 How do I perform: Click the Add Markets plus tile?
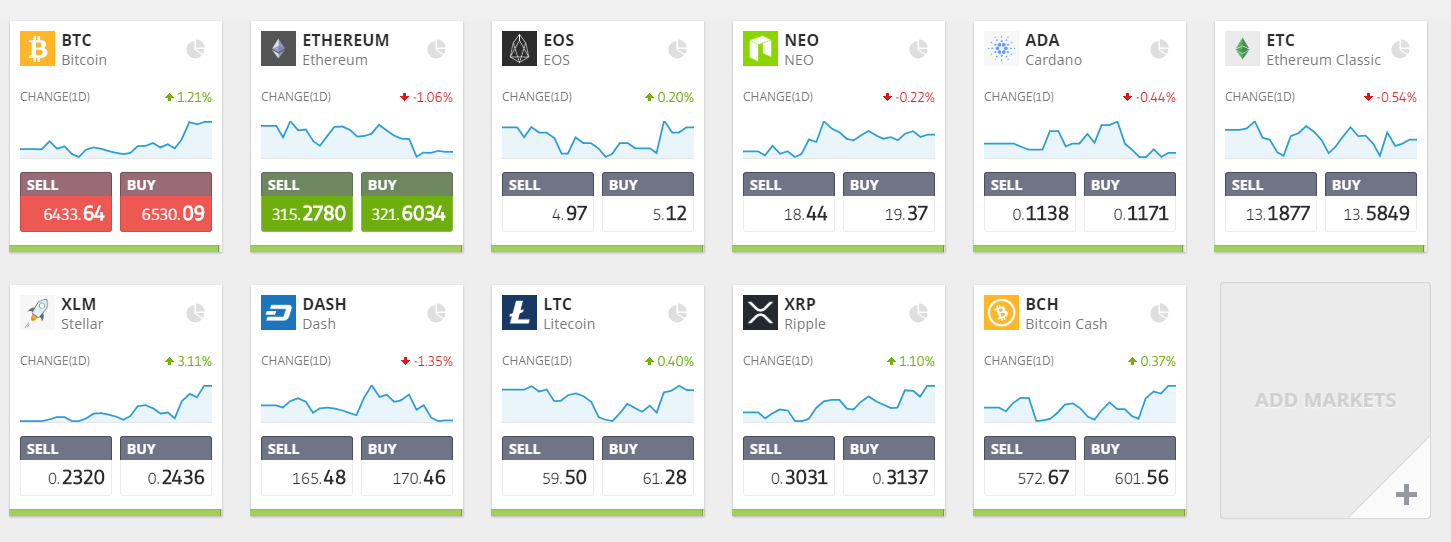[1325, 400]
